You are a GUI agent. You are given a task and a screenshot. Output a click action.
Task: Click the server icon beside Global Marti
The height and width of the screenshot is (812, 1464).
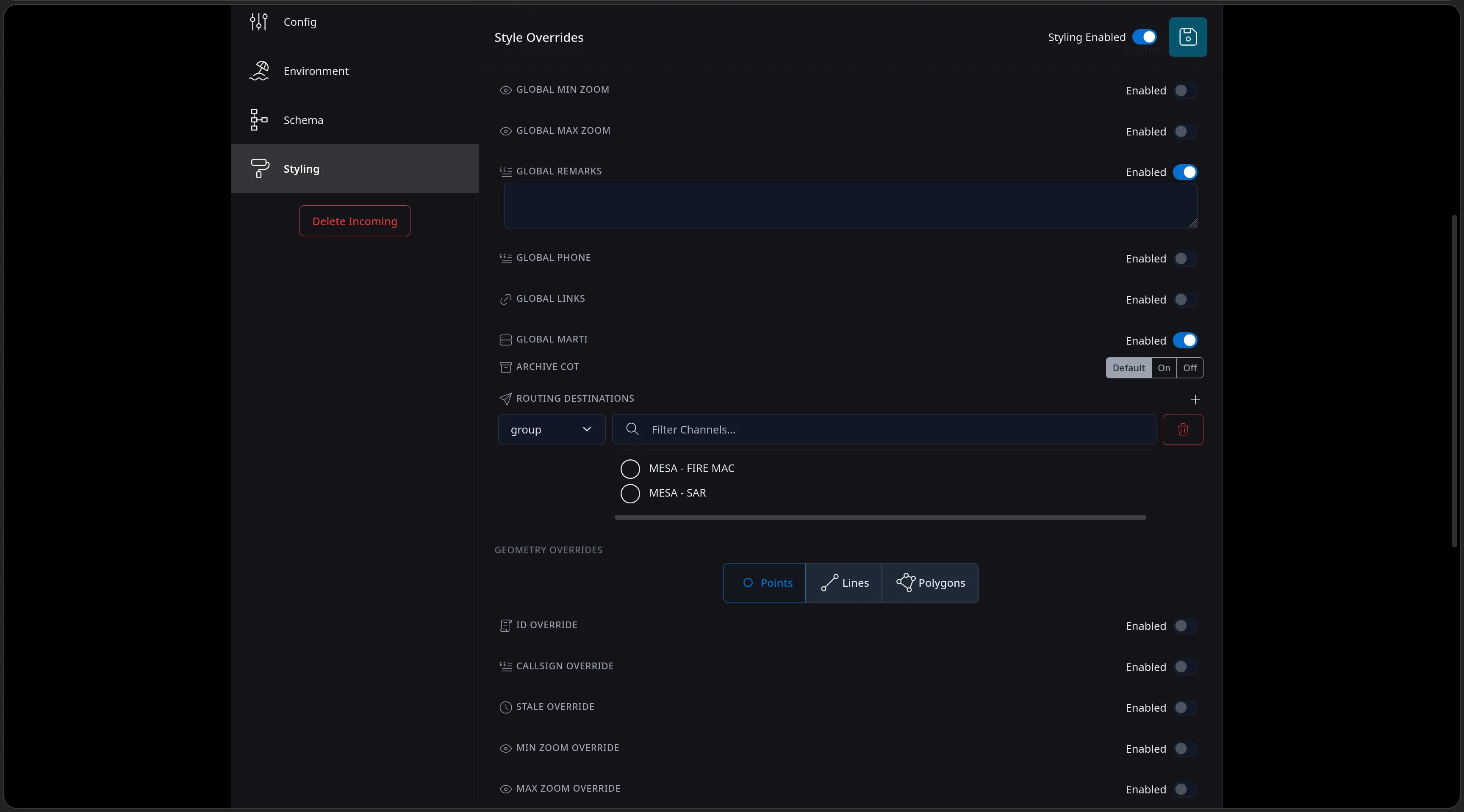click(505, 340)
